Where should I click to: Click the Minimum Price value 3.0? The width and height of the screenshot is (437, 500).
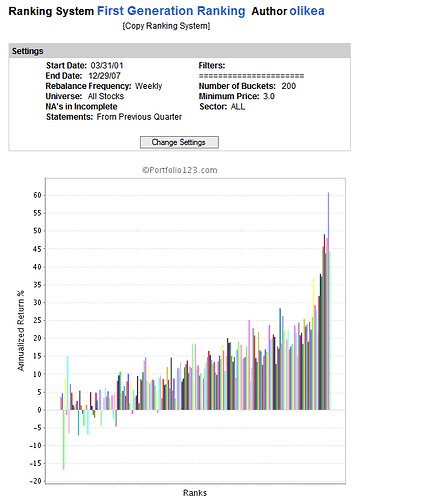[x=269, y=96]
